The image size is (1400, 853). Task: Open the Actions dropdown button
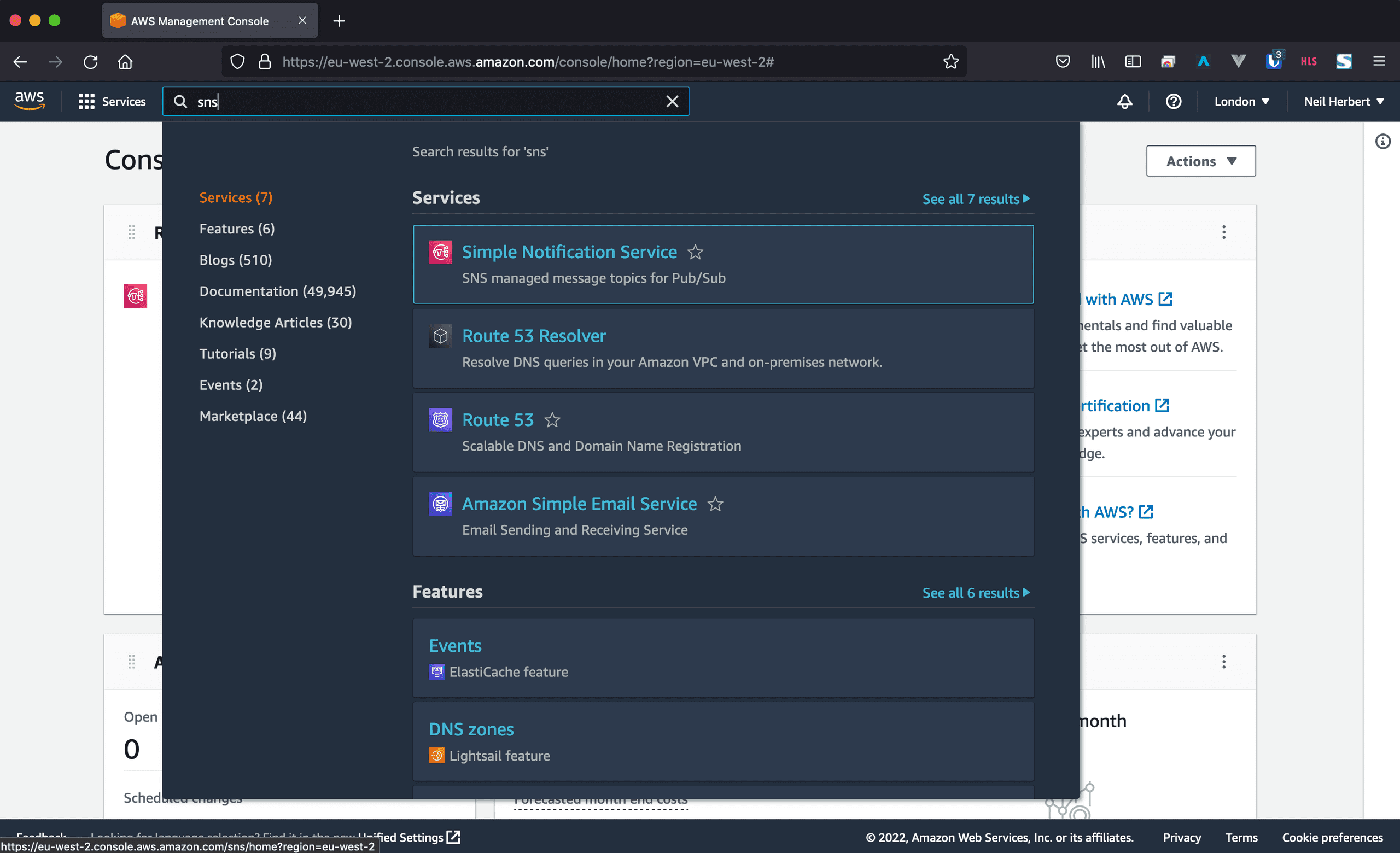(x=1200, y=161)
